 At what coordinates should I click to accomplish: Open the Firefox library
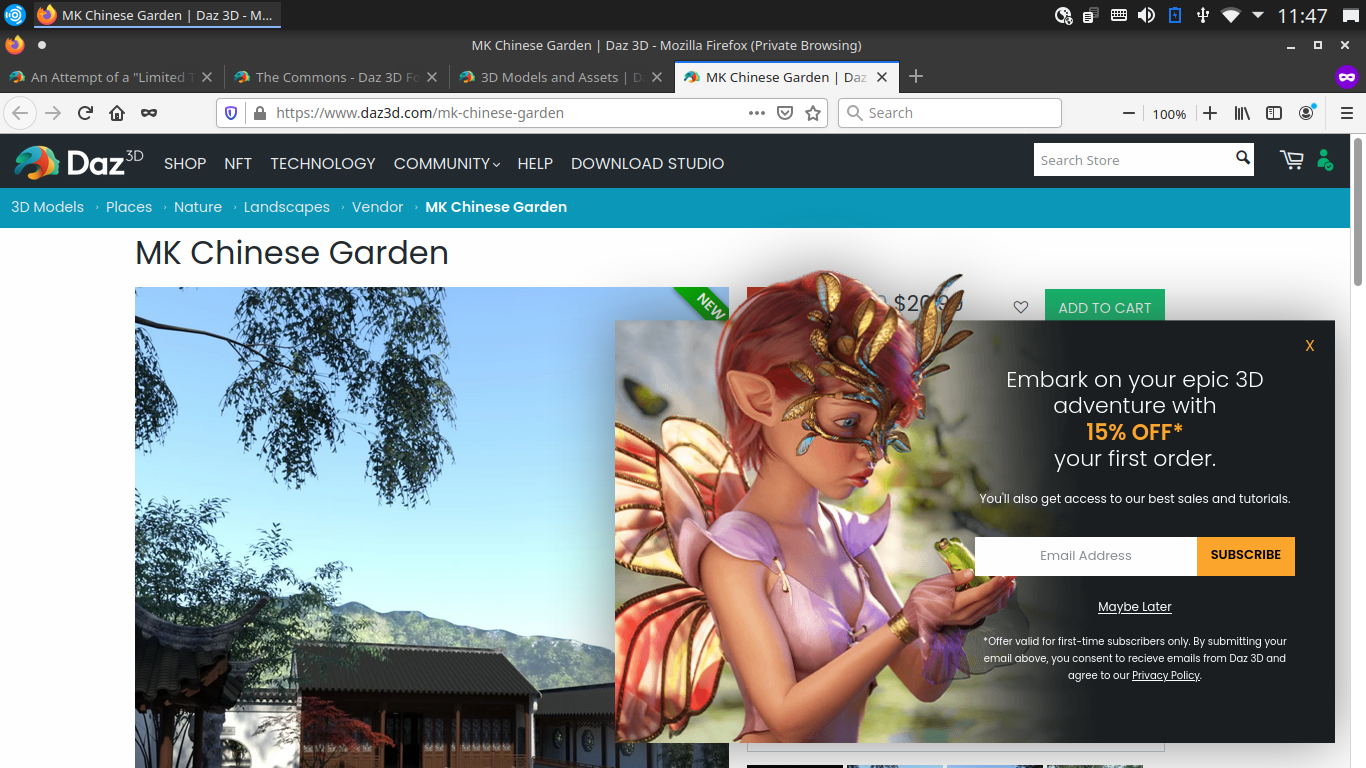pos(1242,113)
